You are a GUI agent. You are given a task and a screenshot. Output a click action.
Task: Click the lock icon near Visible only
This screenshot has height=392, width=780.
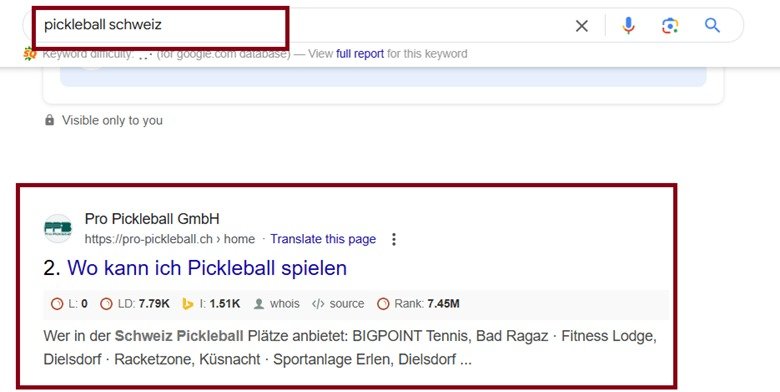pyautogui.click(x=49, y=120)
